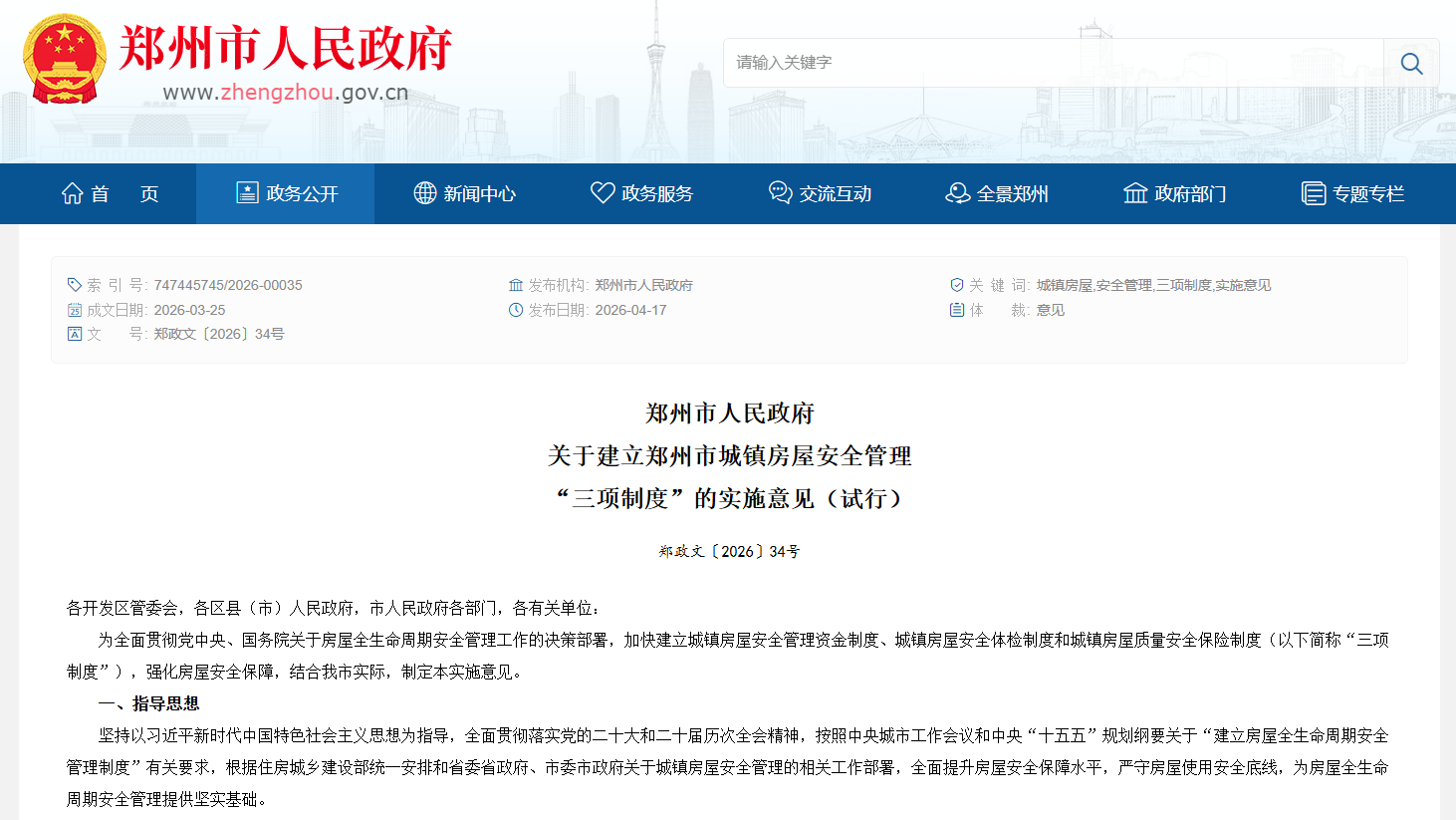Click the magnifier search icon
1456x820 pixels.
(1410, 63)
